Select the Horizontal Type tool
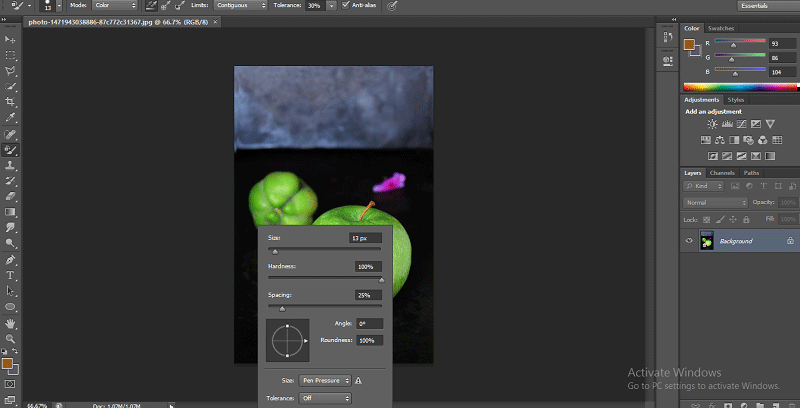 coord(10,275)
